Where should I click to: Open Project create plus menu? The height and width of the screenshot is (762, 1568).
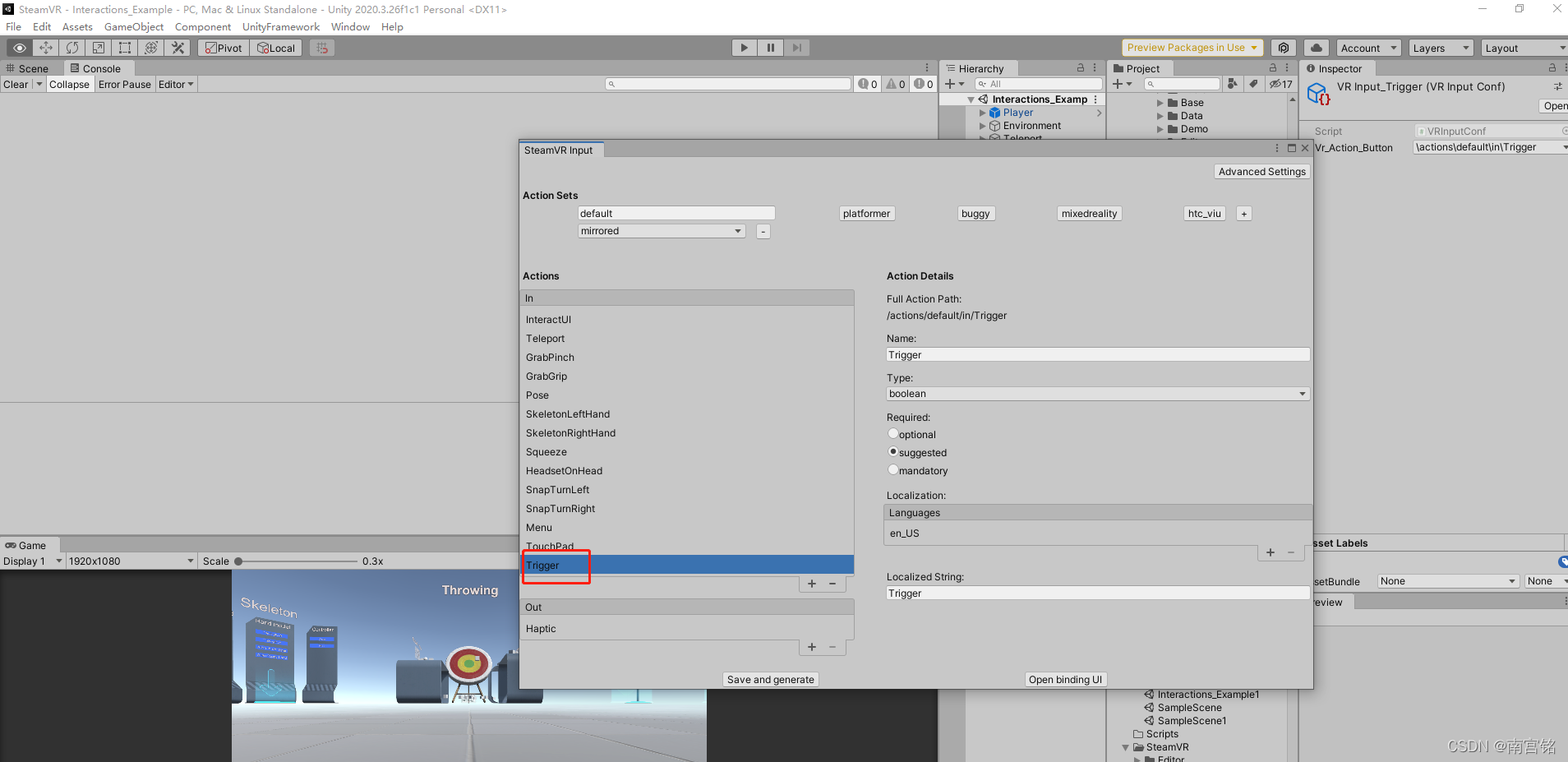tap(1122, 84)
